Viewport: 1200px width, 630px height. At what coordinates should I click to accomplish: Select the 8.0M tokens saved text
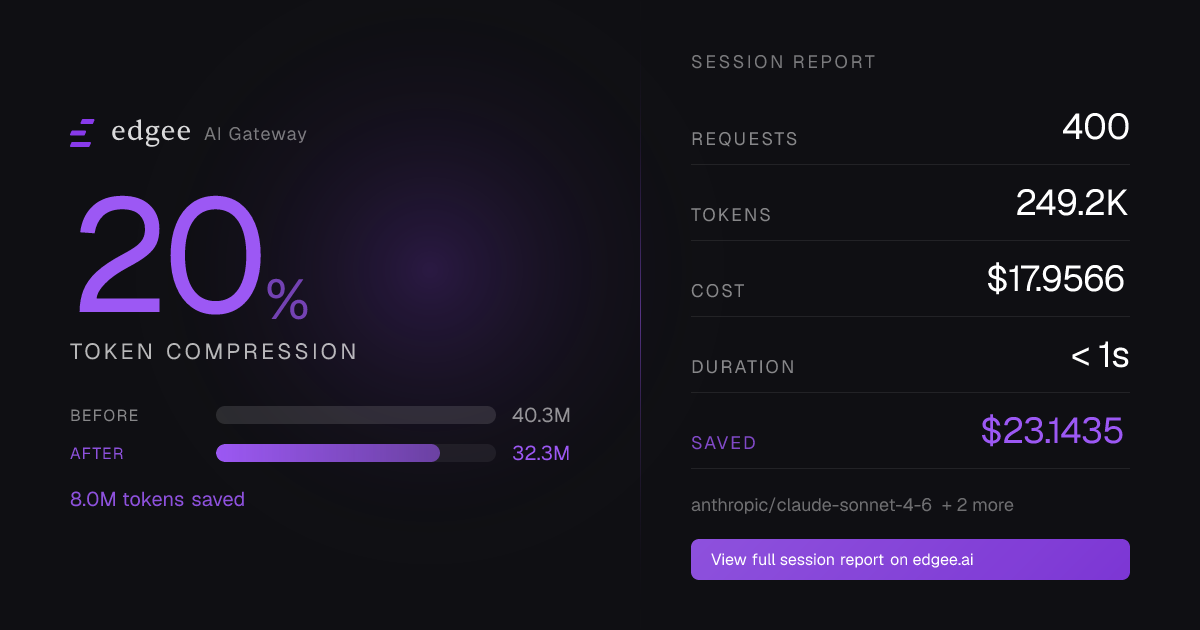tap(157, 499)
